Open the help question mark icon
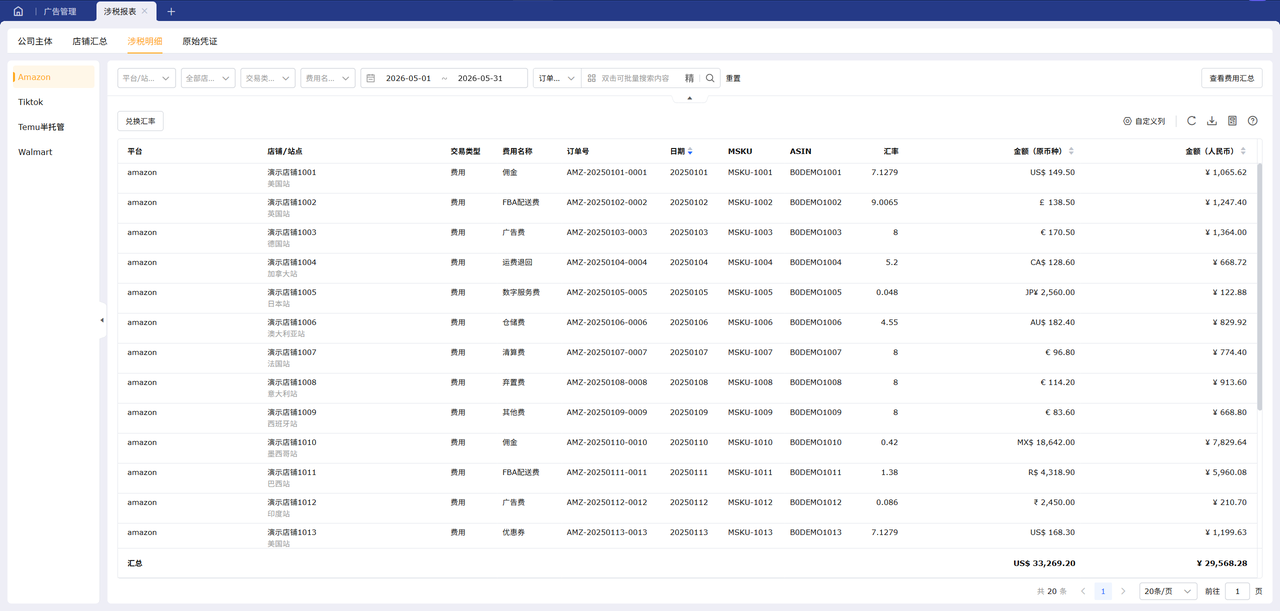The image size is (1280, 611). pos(1252,121)
